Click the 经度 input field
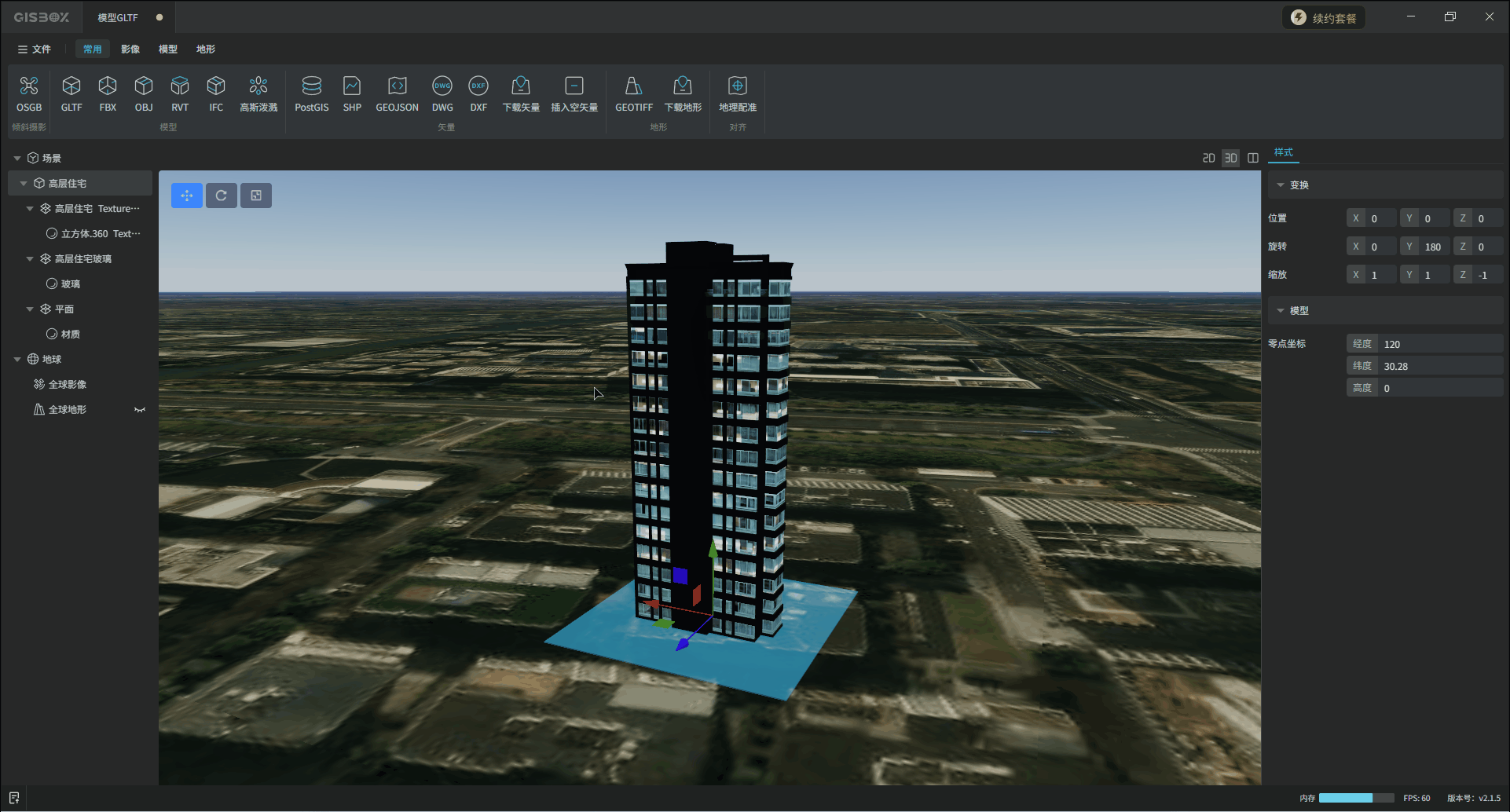The image size is (1510, 812). [1439, 344]
